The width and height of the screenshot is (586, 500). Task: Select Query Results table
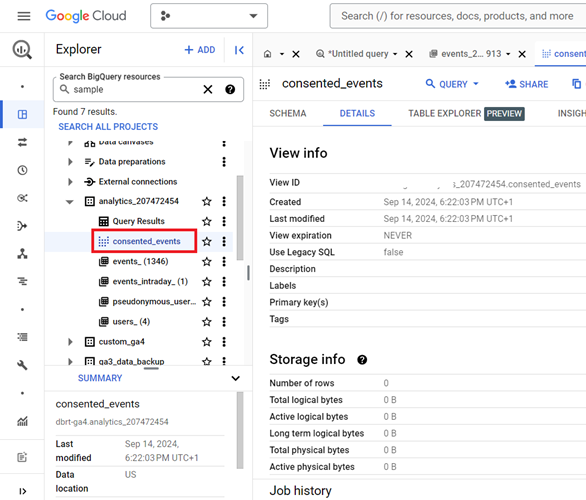(138, 221)
